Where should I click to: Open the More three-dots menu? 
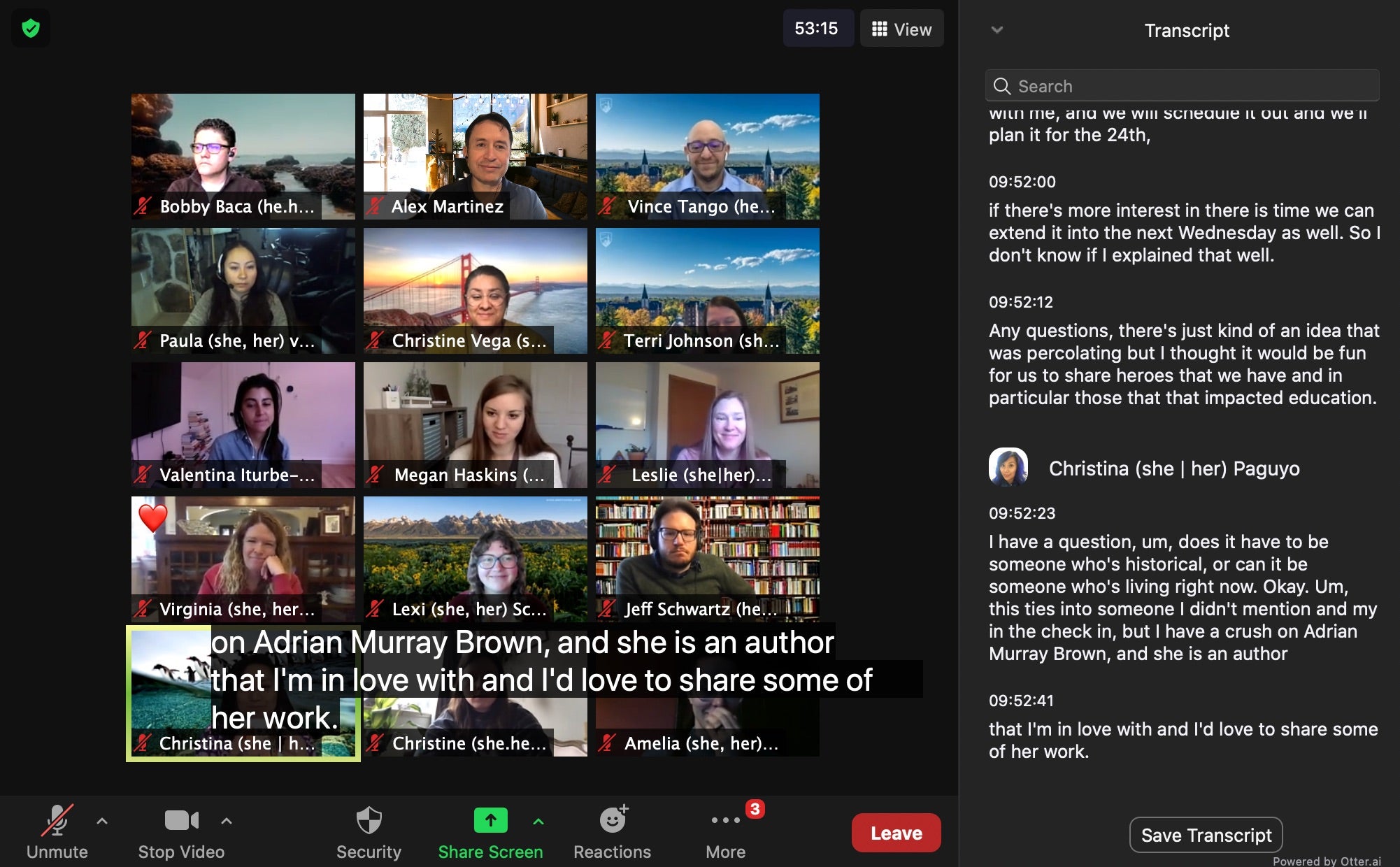click(725, 820)
